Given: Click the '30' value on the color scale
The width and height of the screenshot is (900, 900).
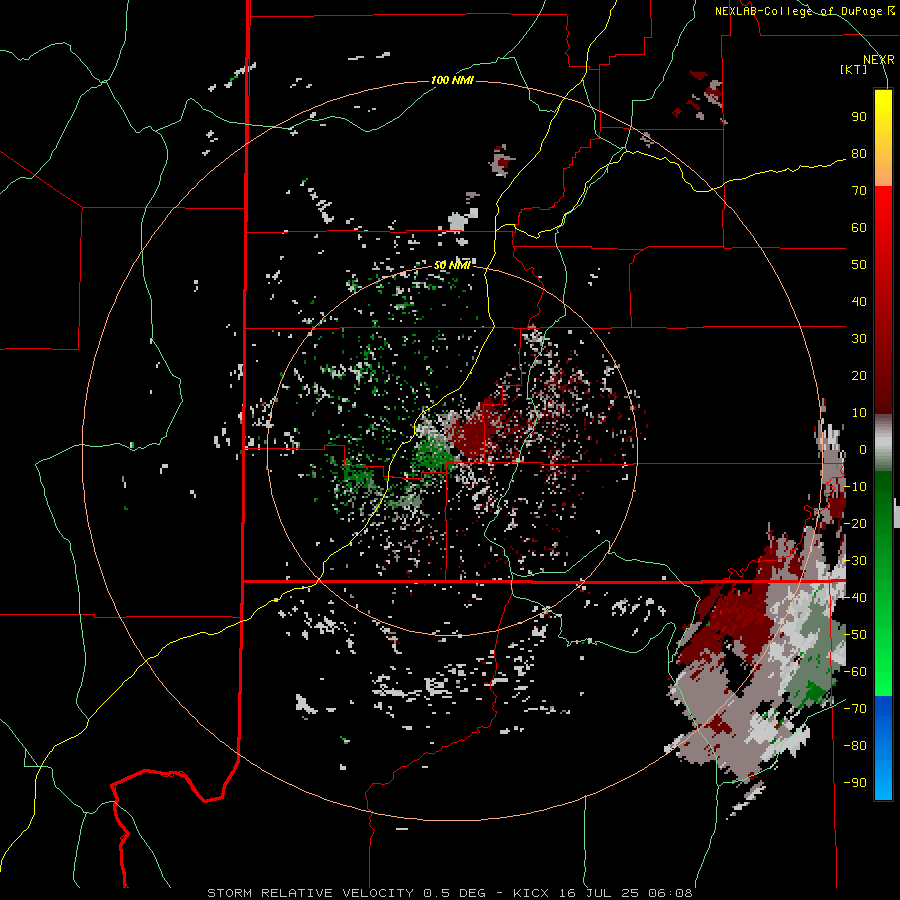Looking at the screenshot, I should pos(859,339).
